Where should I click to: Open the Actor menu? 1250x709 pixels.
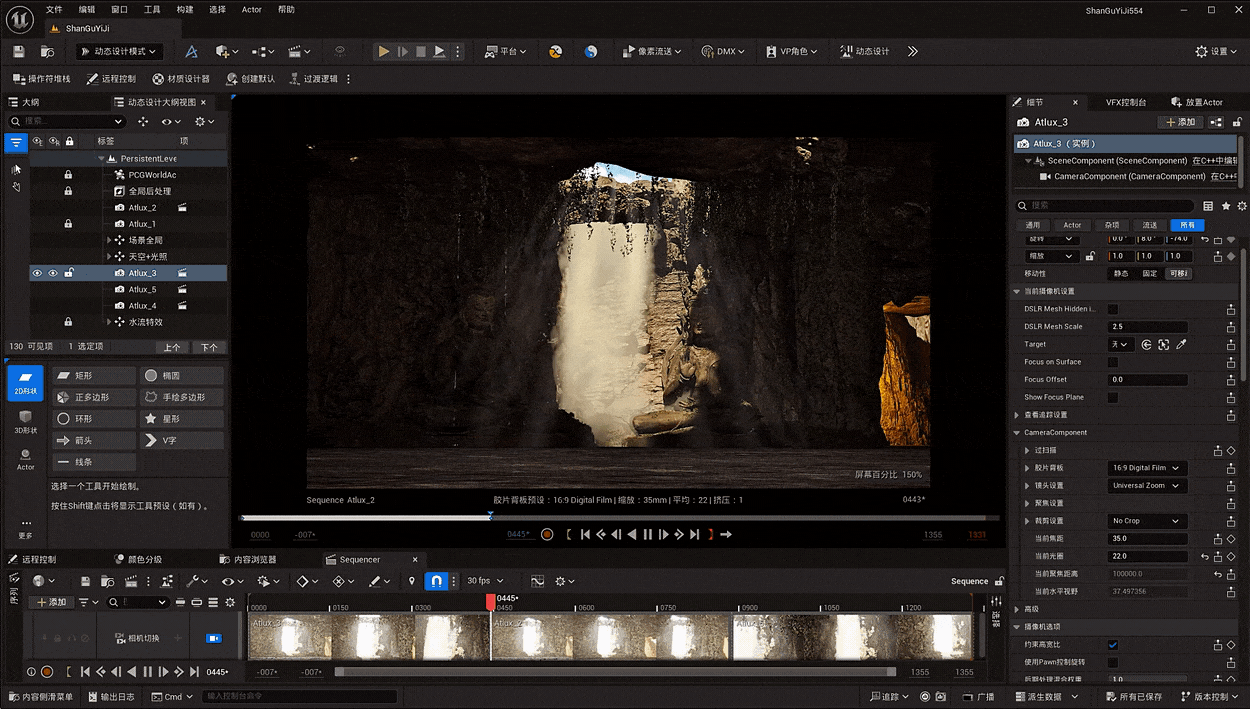tap(252, 9)
